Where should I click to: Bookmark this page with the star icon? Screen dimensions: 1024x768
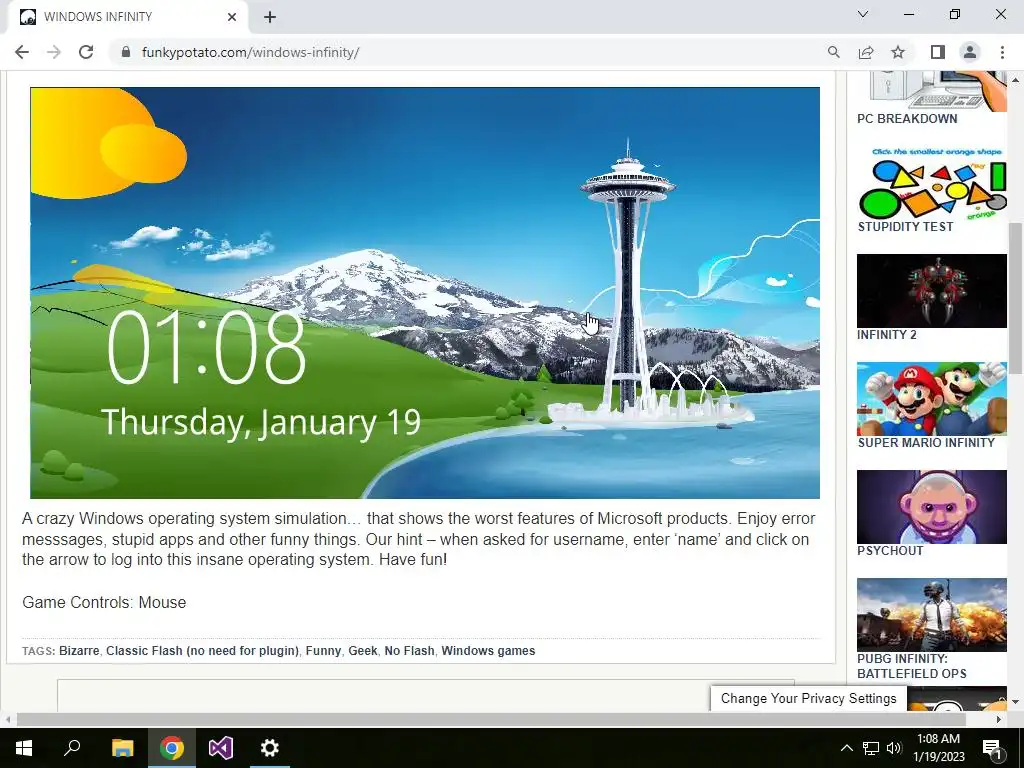pos(898,52)
